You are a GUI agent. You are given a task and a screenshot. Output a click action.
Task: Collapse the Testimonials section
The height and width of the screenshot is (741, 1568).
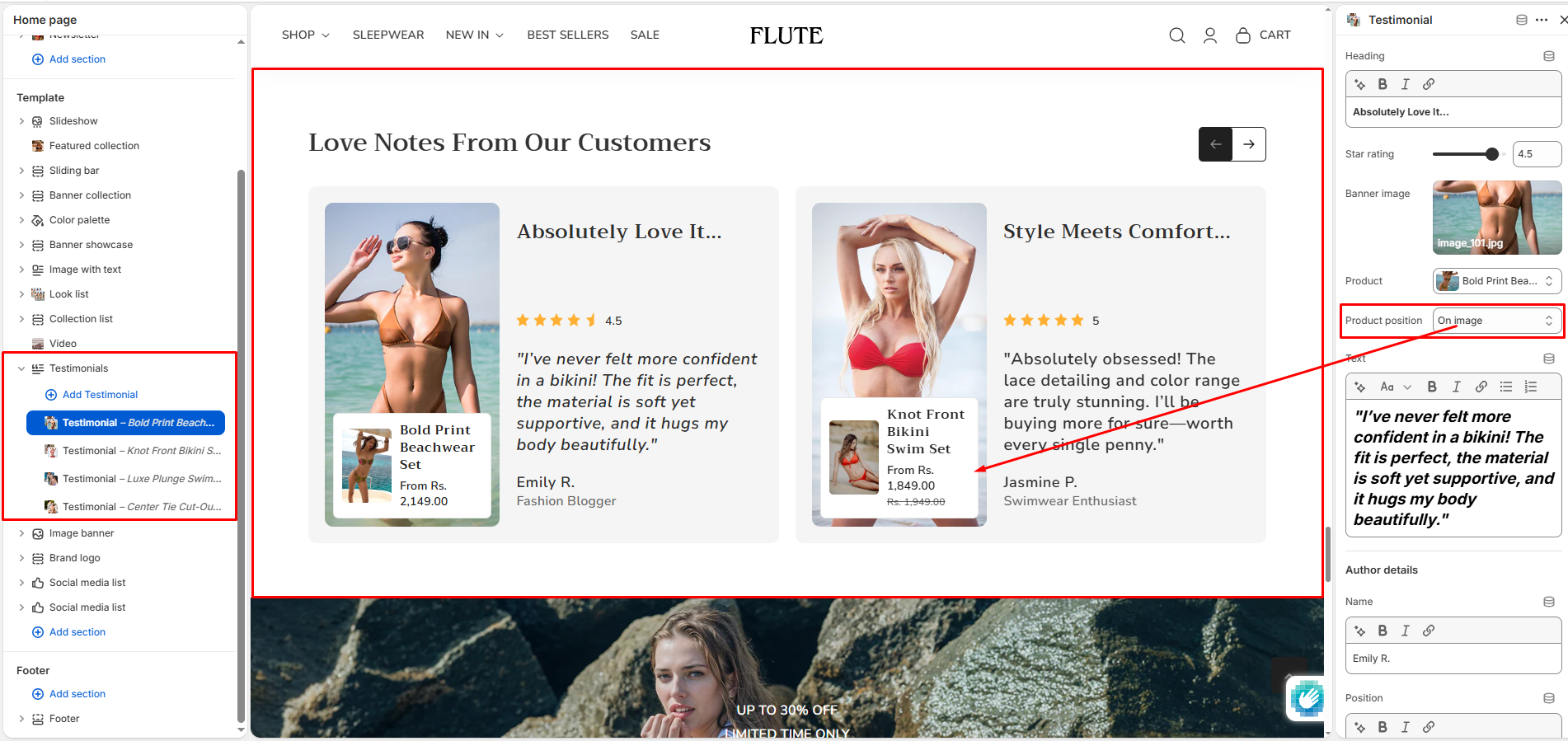(21, 368)
